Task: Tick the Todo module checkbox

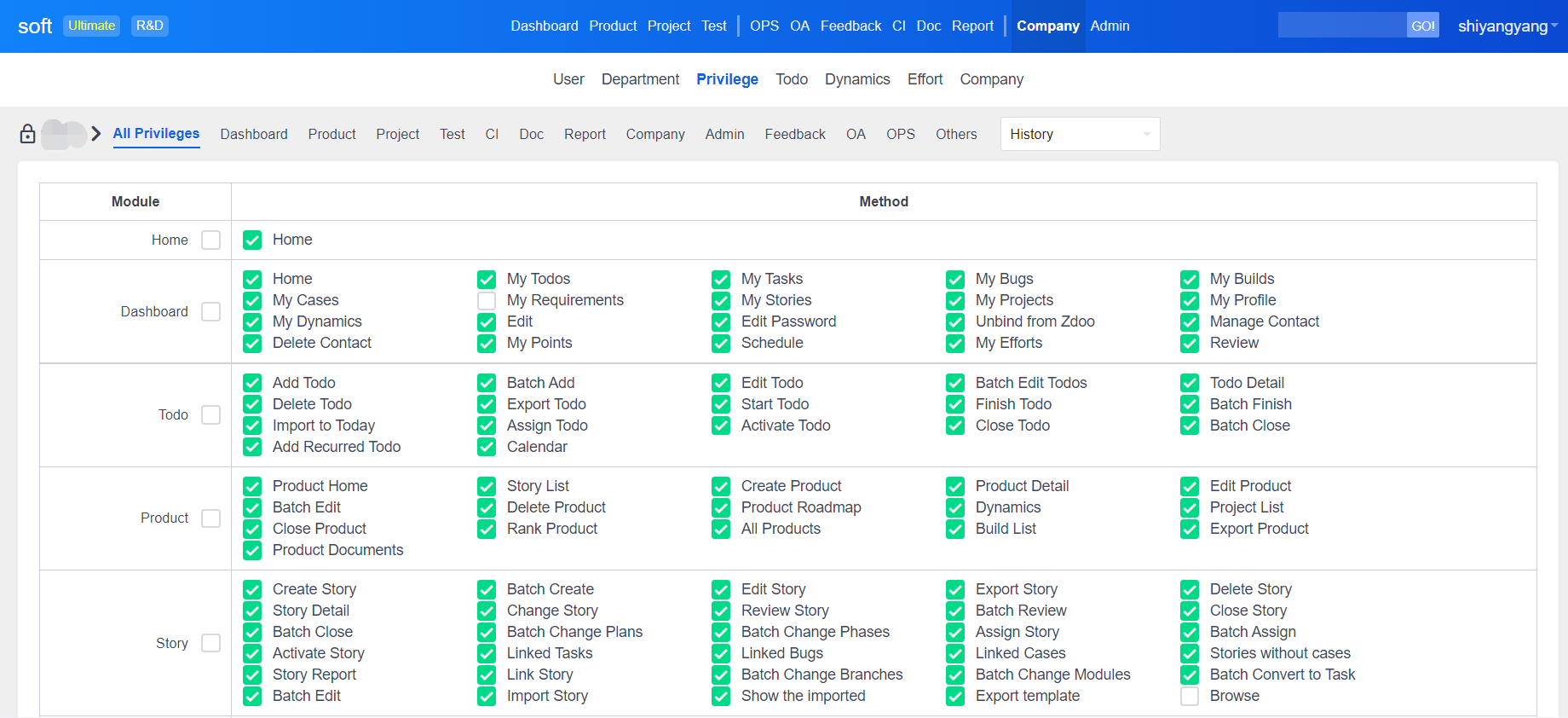Action: click(210, 415)
